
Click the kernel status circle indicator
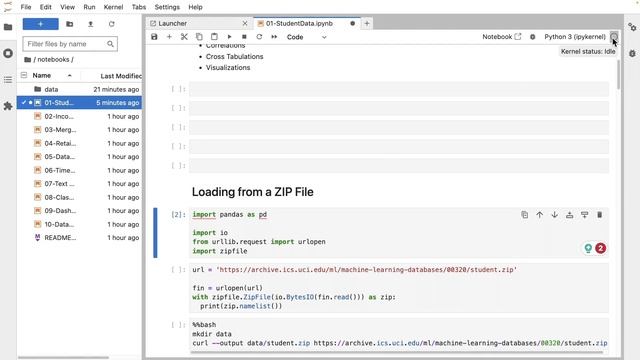pos(614,37)
